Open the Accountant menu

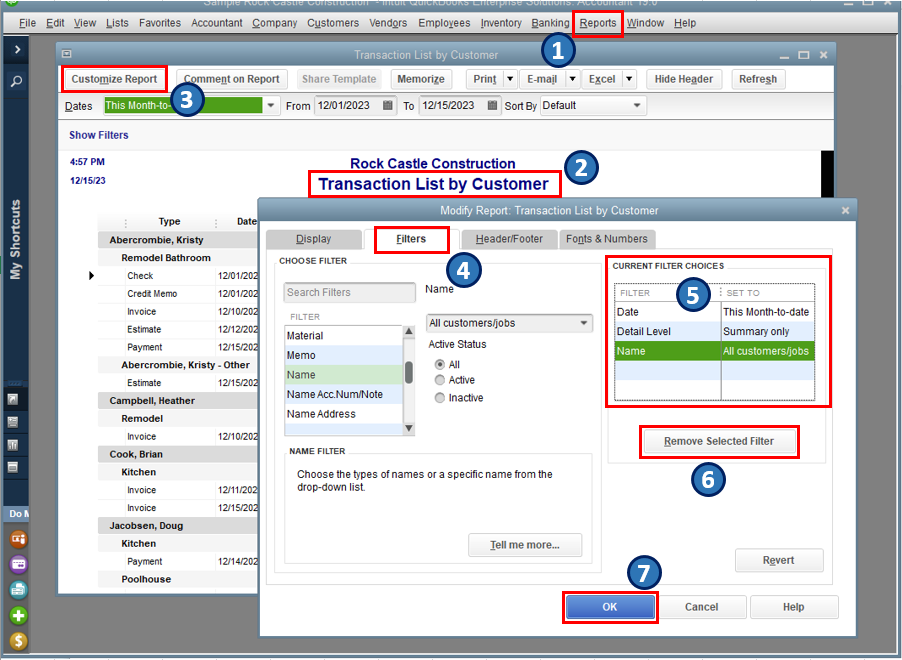(216, 23)
